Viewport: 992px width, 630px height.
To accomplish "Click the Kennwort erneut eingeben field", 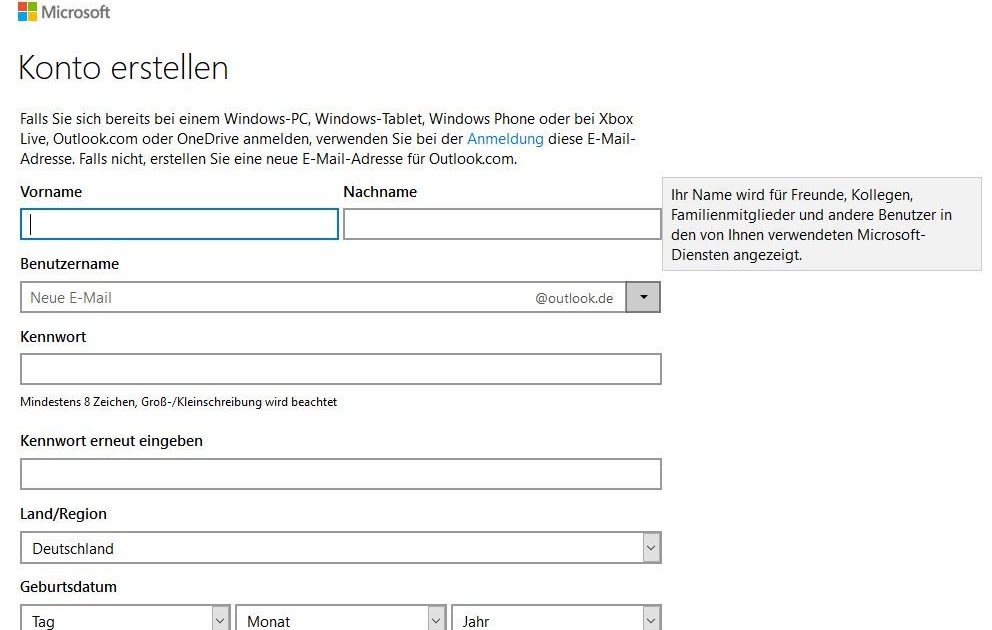I will tap(341, 474).
